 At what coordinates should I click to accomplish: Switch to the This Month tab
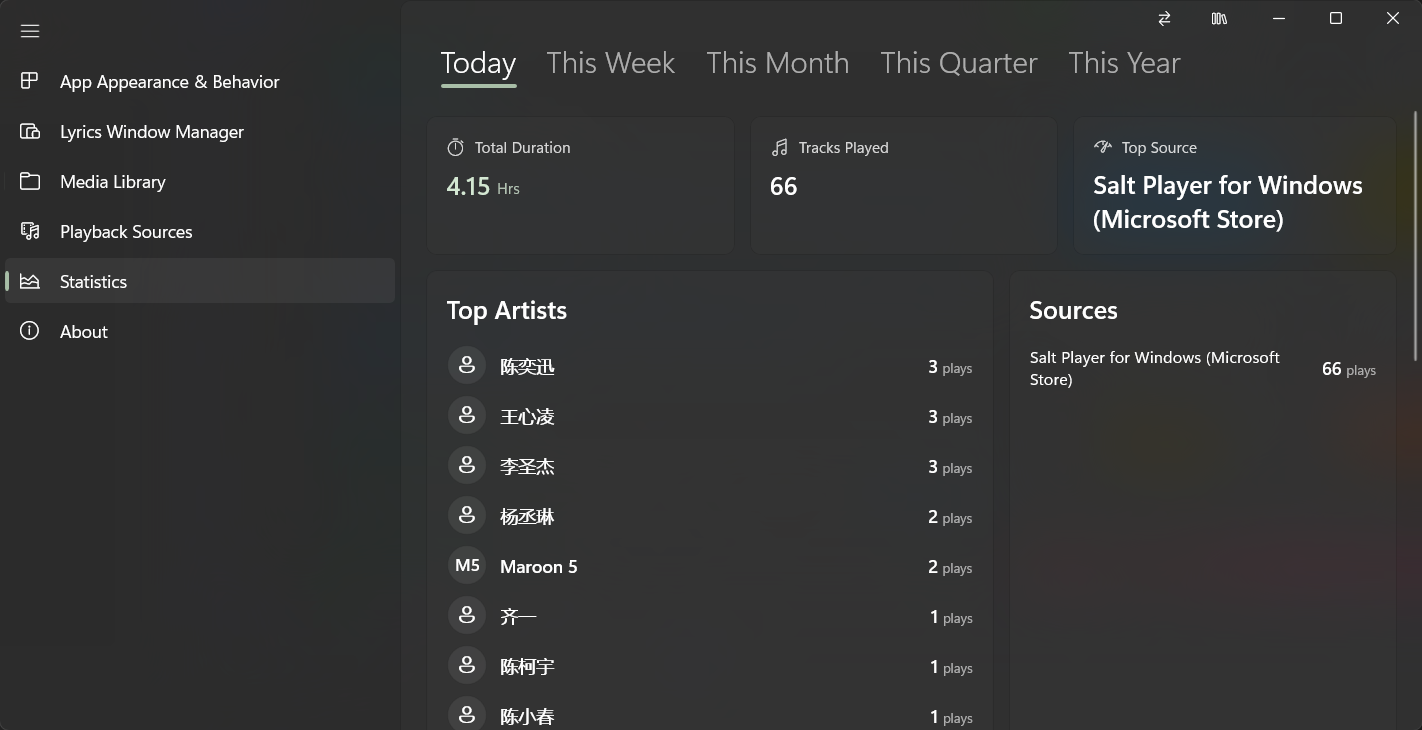pyautogui.click(x=777, y=63)
